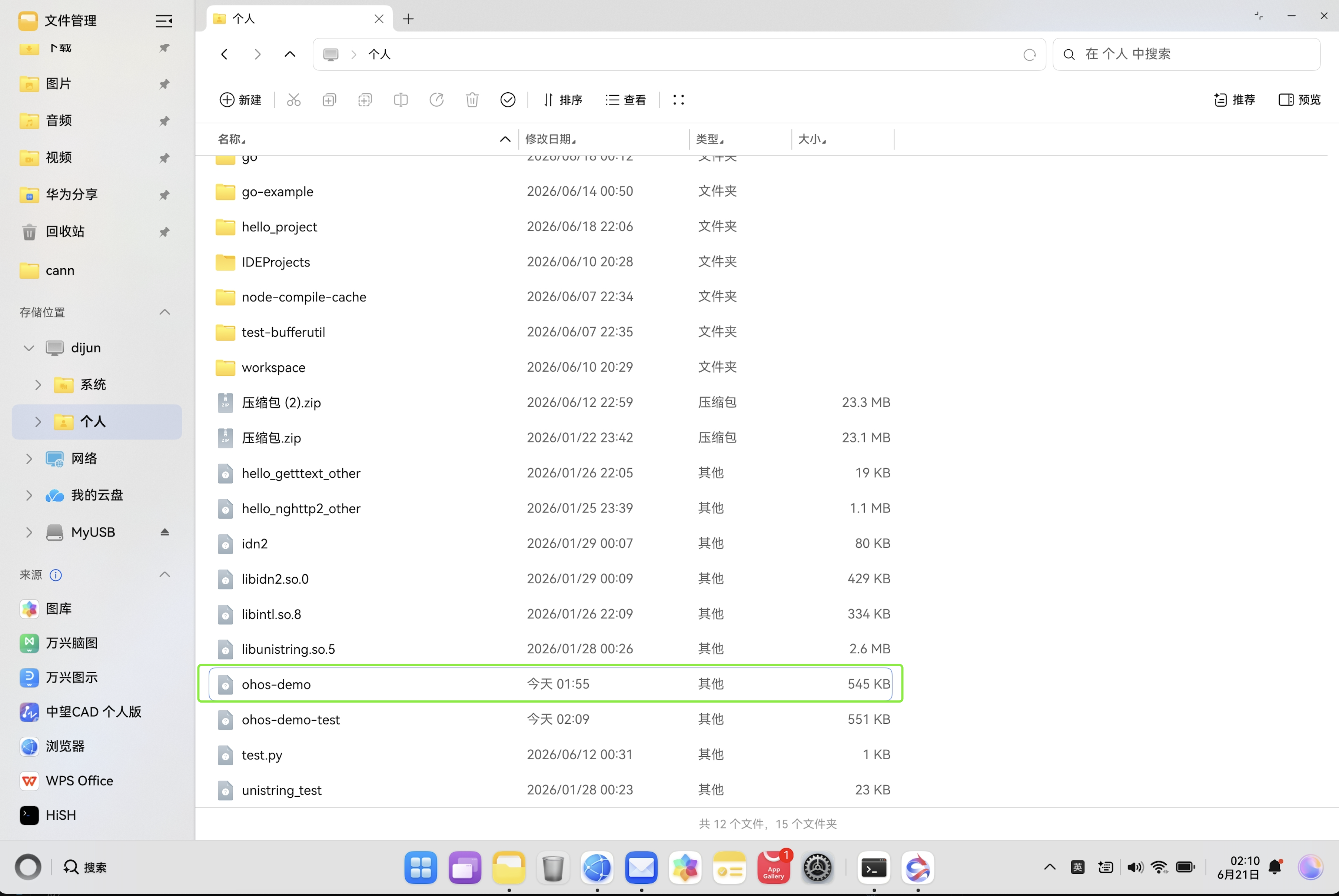Open the cann folder in sidebar
The height and width of the screenshot is (896, 1339).
(97, 270)
